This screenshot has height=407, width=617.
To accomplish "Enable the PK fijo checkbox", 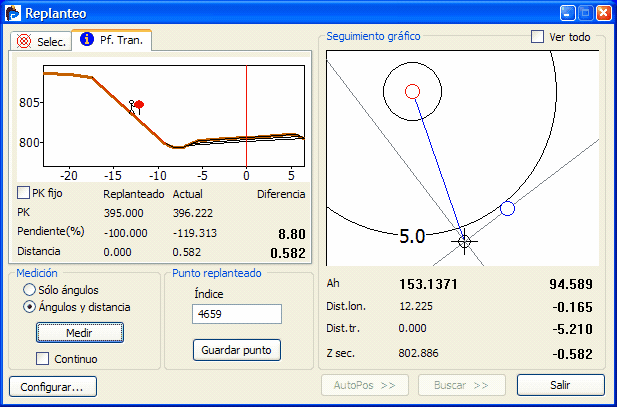I will coord(24,193).
